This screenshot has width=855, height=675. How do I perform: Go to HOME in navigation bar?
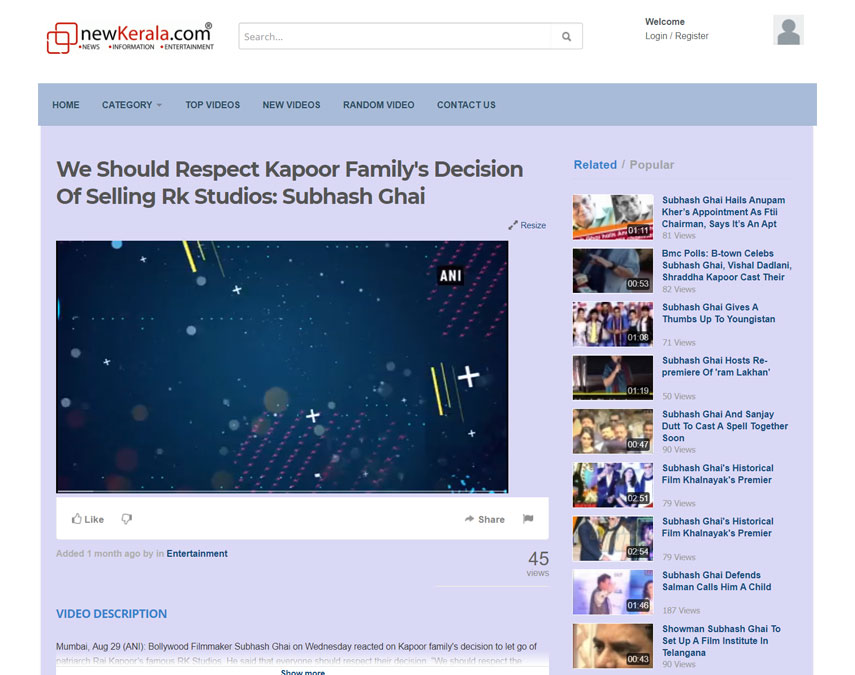(x=66, y=105)
